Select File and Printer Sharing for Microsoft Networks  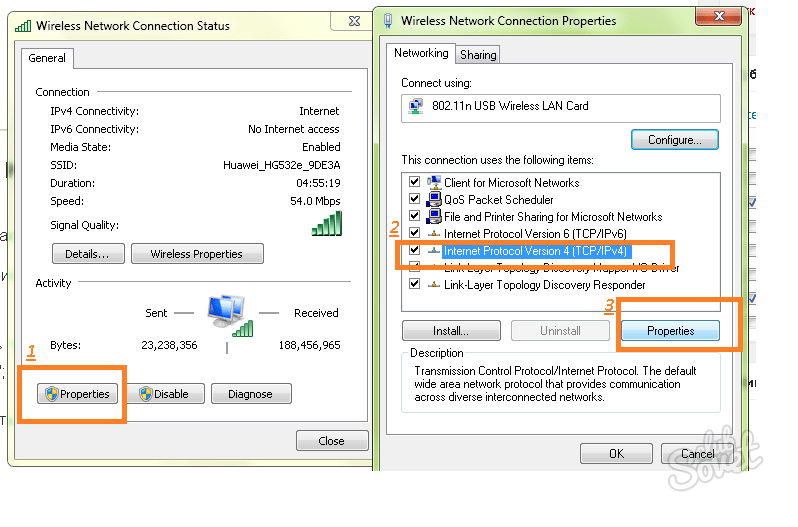tap(553, 216)
